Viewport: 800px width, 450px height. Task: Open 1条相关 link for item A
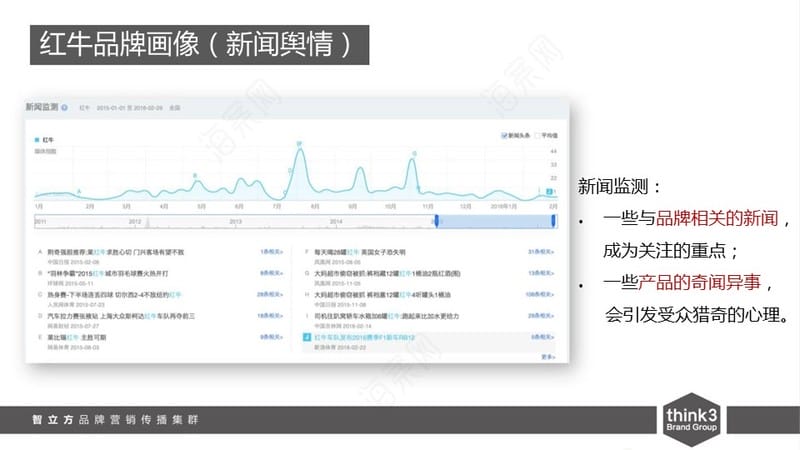(271, 252)
